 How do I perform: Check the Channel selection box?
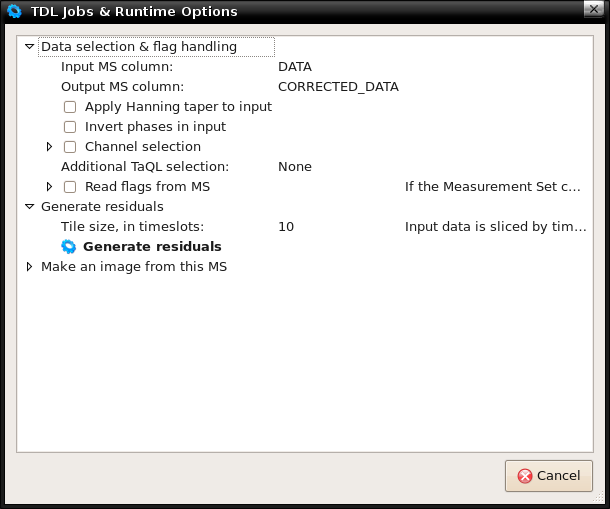(x=70, y=147)
